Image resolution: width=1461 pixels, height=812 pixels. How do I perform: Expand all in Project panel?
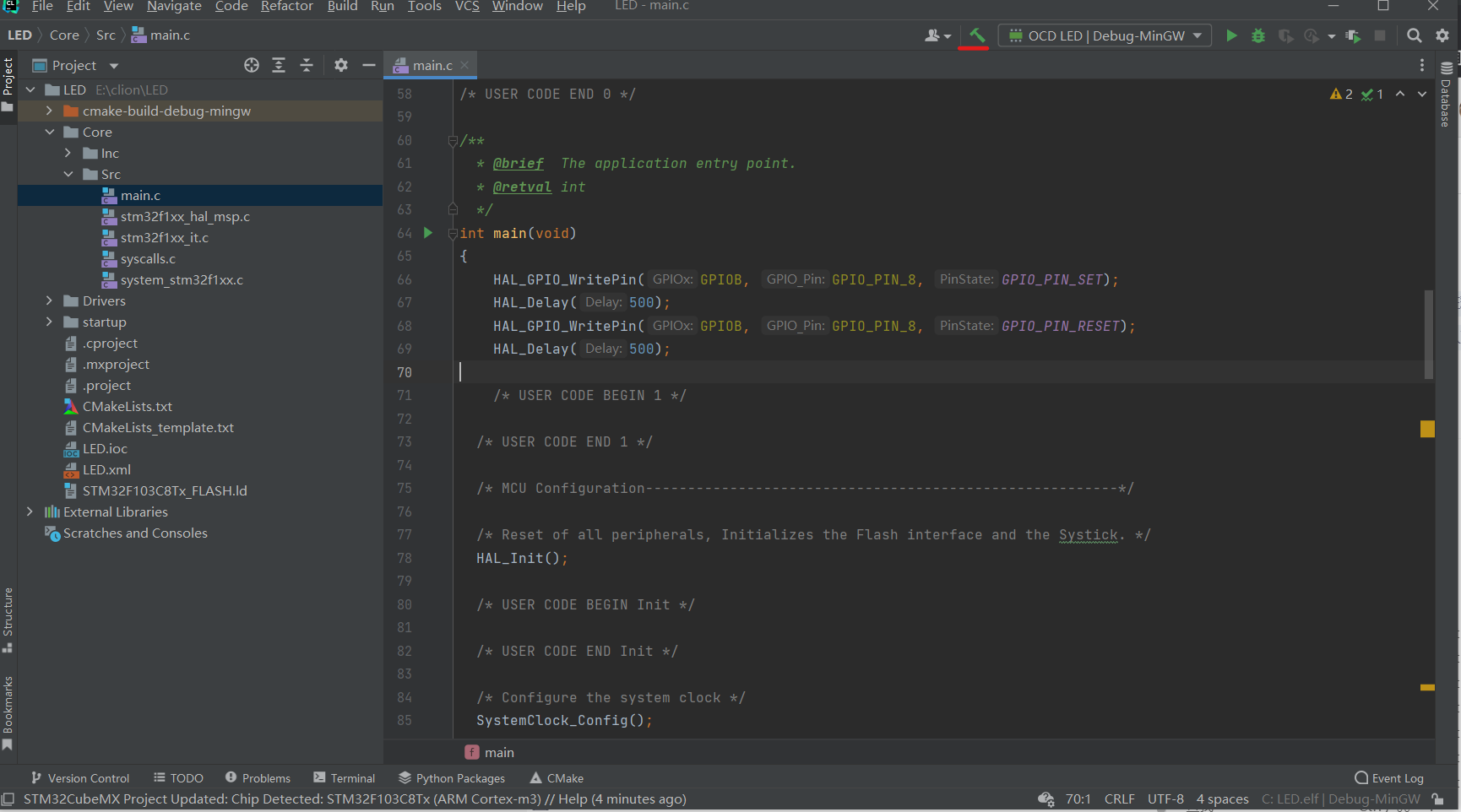[279, 65]
